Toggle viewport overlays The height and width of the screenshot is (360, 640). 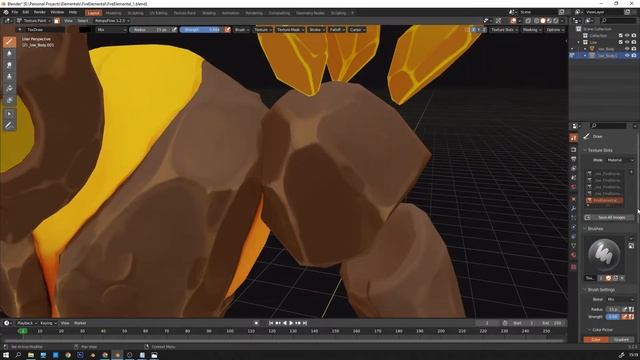[513, 20]
